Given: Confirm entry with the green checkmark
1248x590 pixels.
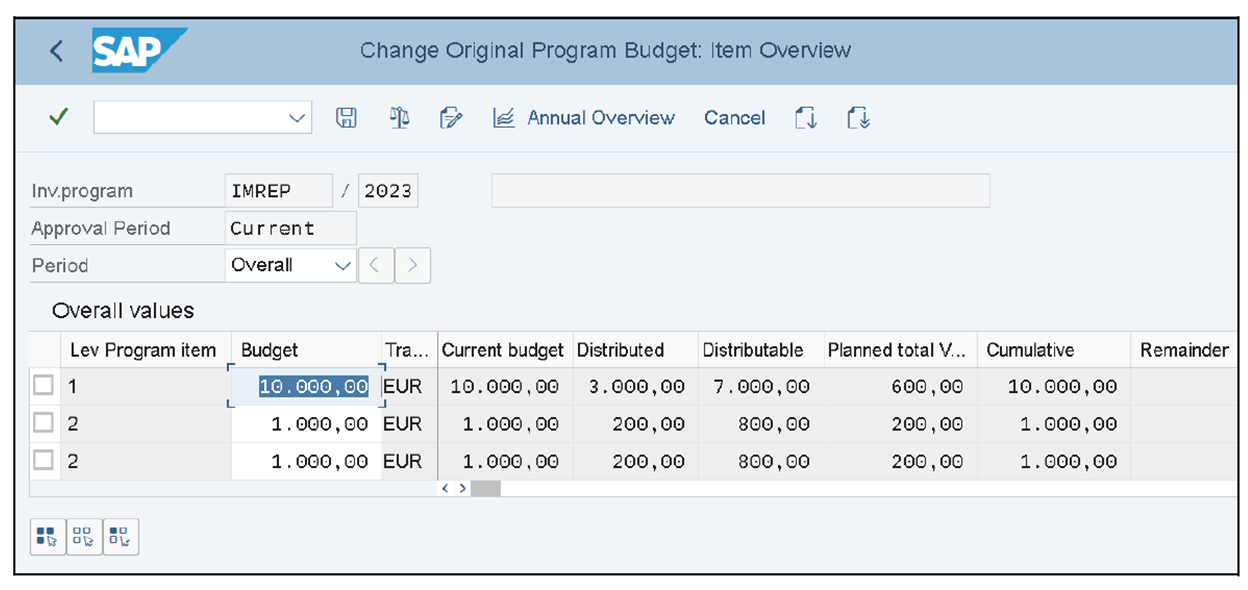Looking at the screenshot, I should pos(58,117).
